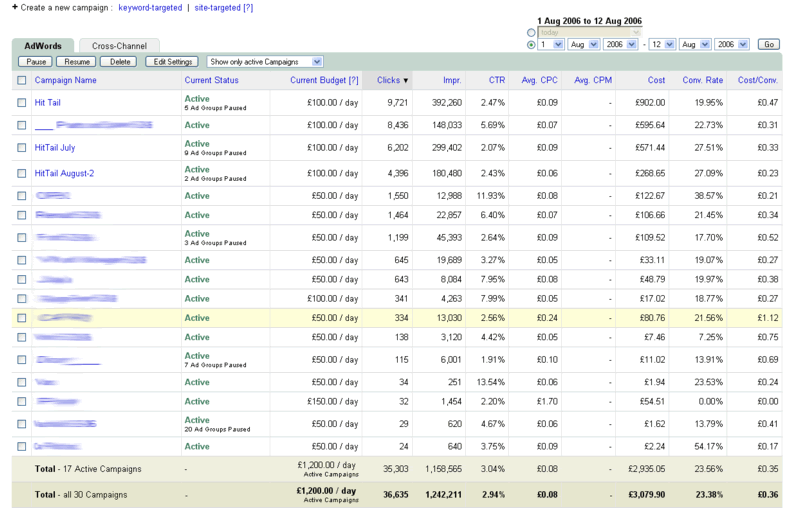Toggle the select-all checkbox in header
Image resolution: width=800 pixels, height=510 pixels.
[x=22, y=80]
